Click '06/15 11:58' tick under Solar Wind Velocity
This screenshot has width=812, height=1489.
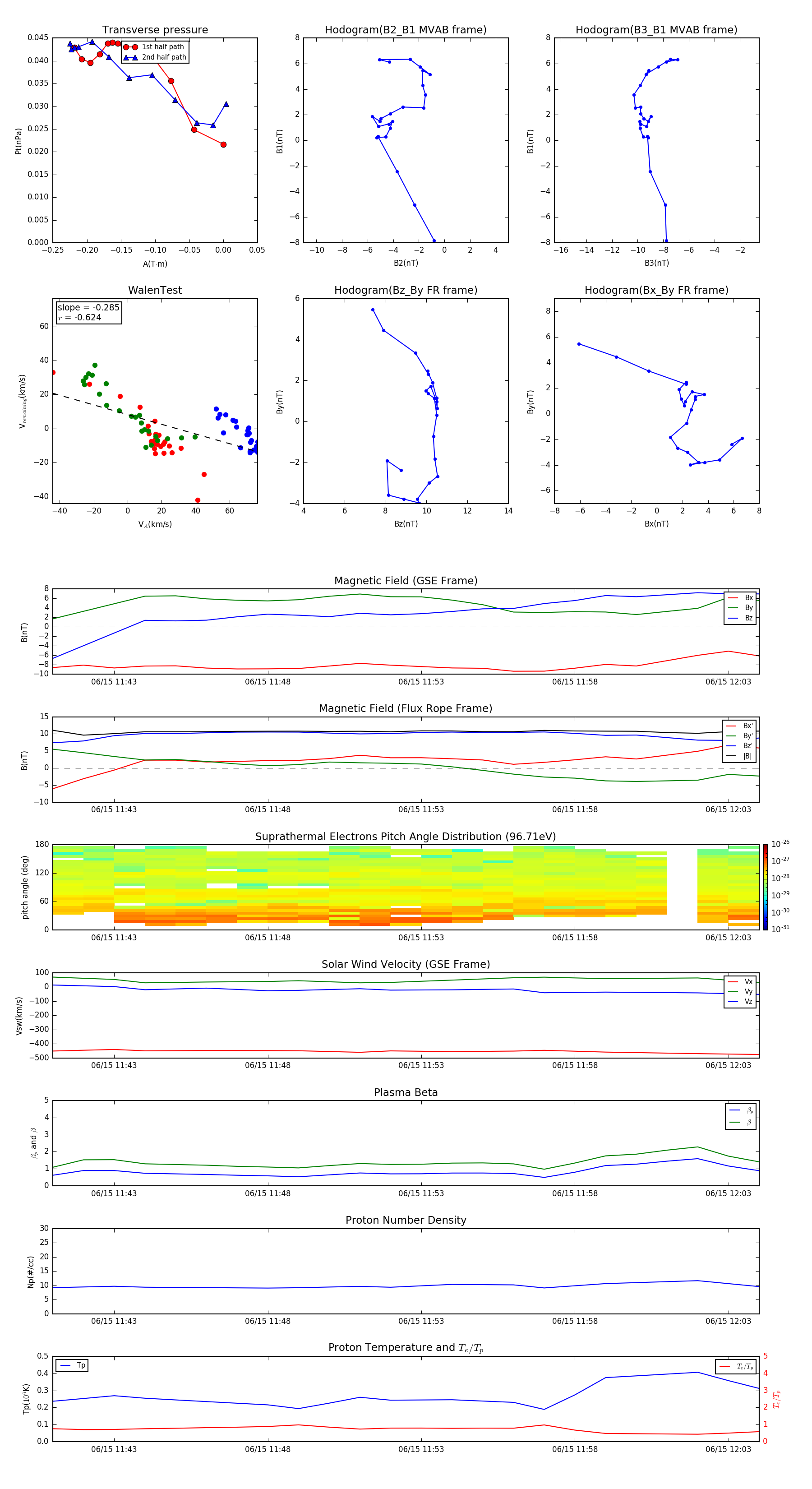pos(574,1065)
